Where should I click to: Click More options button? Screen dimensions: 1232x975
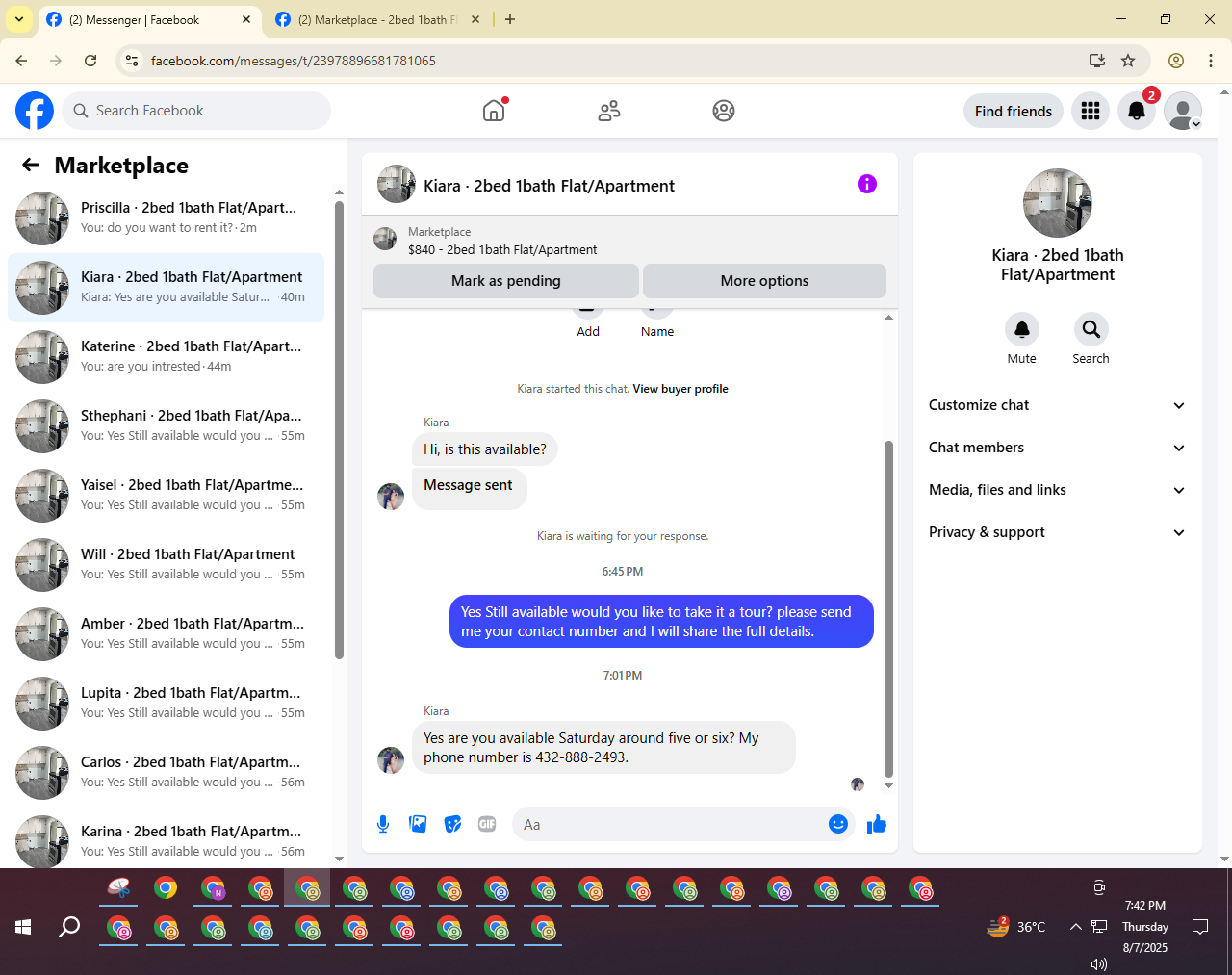pyautogui.click(x=764, y=281)
